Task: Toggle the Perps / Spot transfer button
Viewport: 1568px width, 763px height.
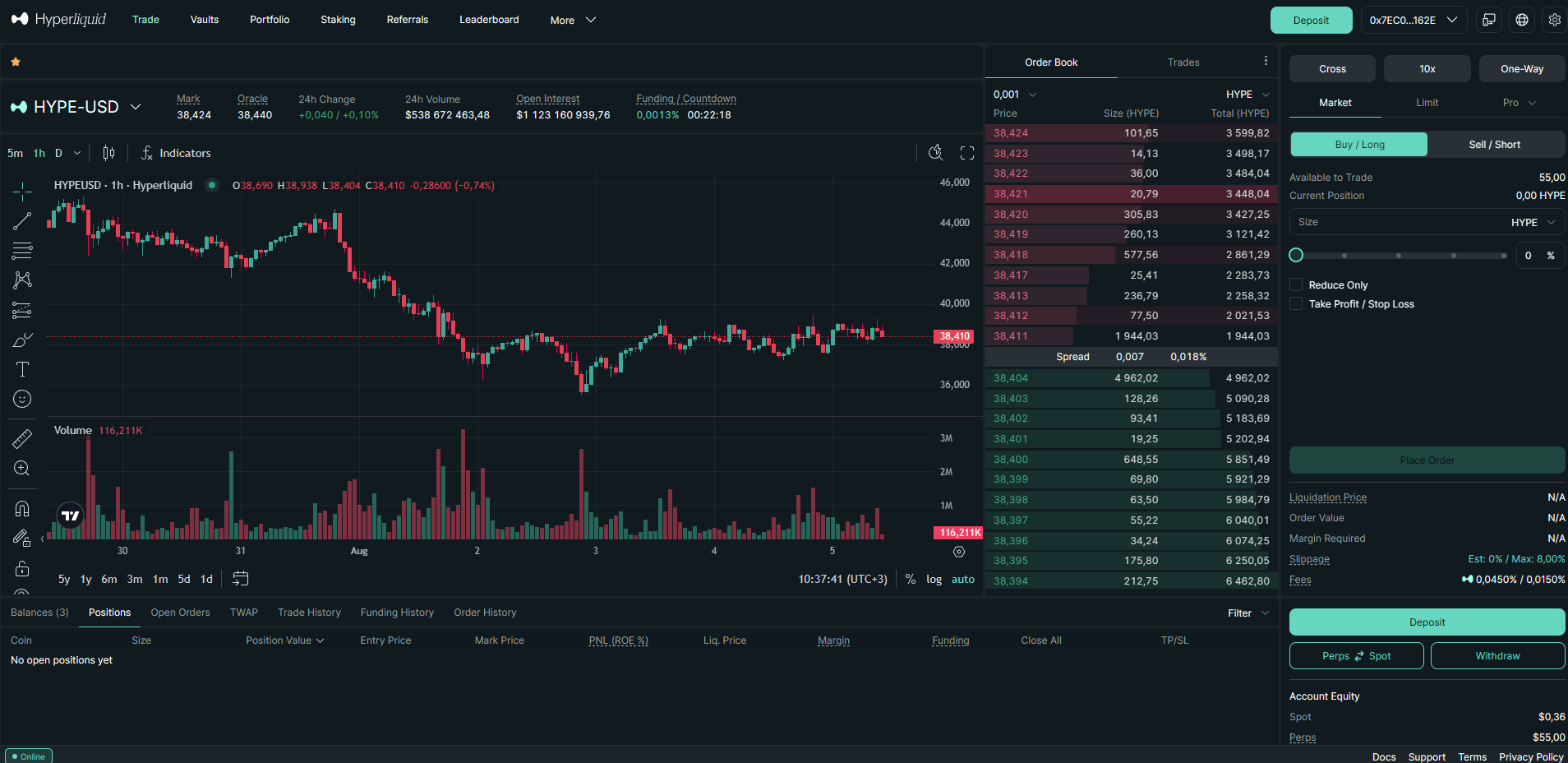Action: point(1357,655)
